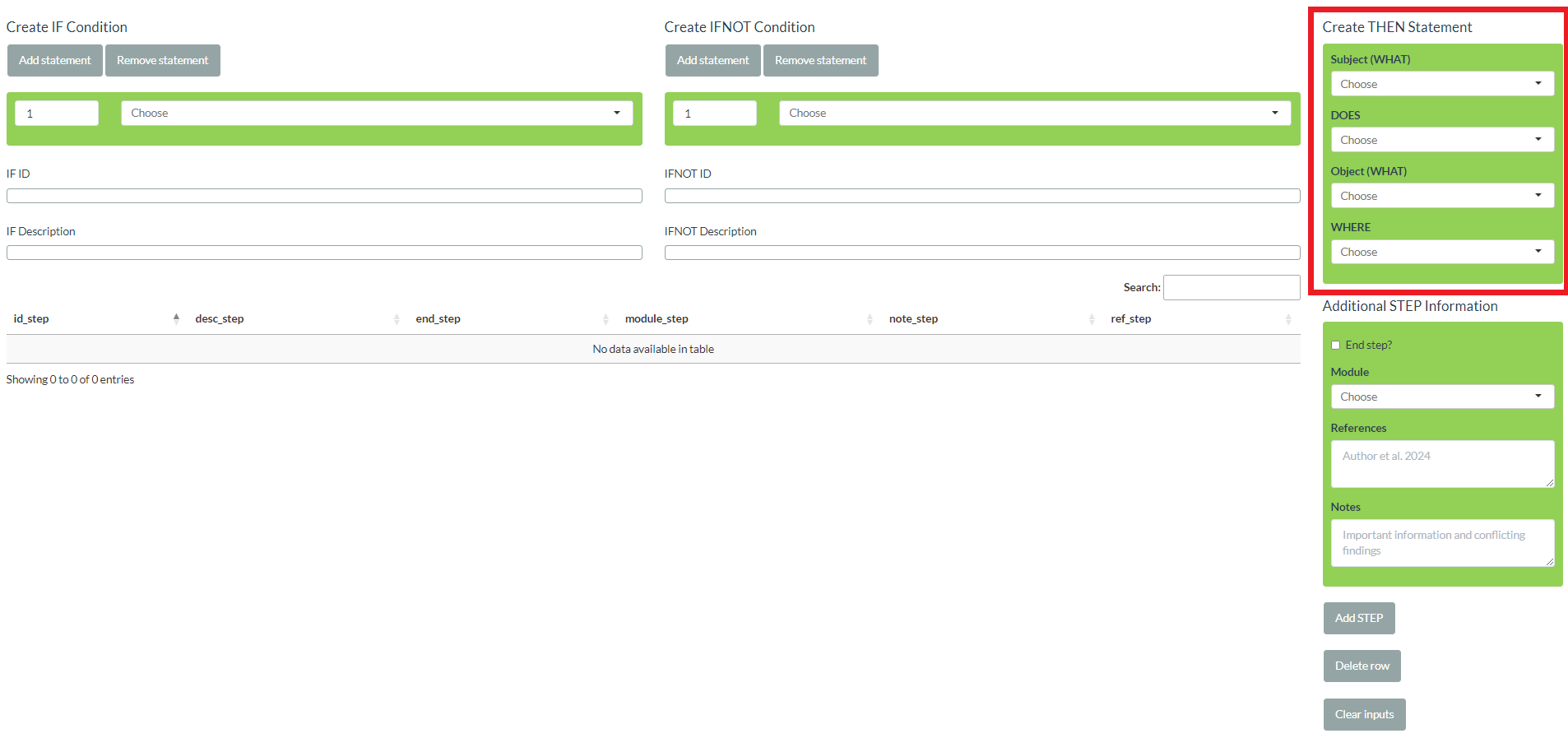Expand the DOES dropdown
Screen dimensions: 1568x738
tap(1442, 140)
